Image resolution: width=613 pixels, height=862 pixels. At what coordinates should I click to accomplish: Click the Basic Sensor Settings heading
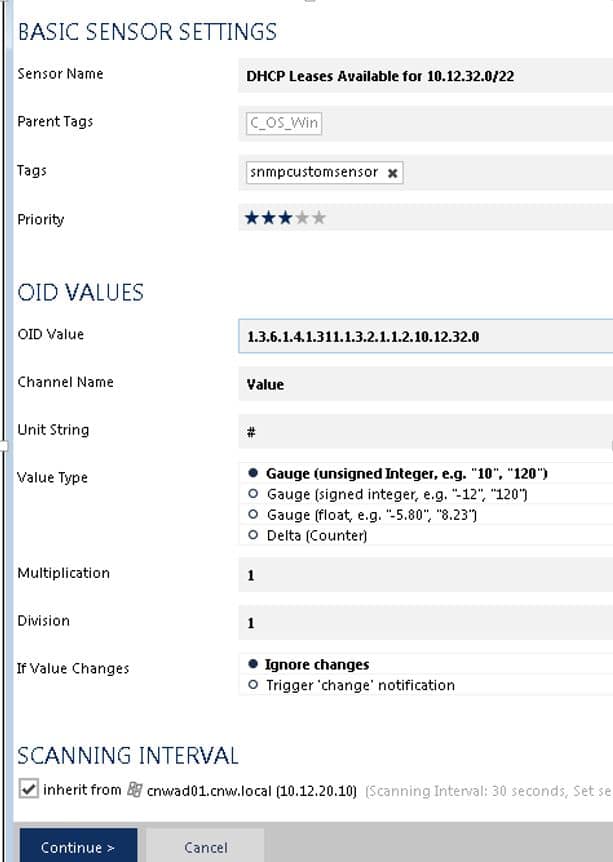click(147, 31)
